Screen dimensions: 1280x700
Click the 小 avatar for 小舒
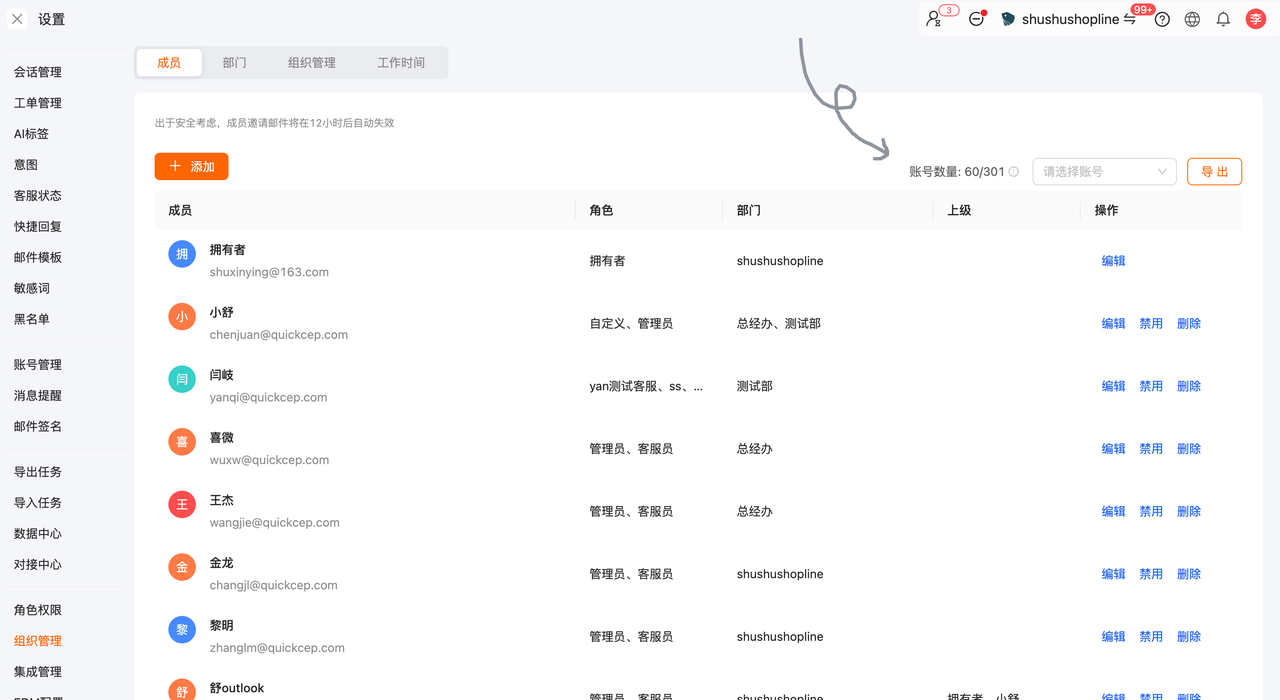pyautogui.click(x=182, y=317)
